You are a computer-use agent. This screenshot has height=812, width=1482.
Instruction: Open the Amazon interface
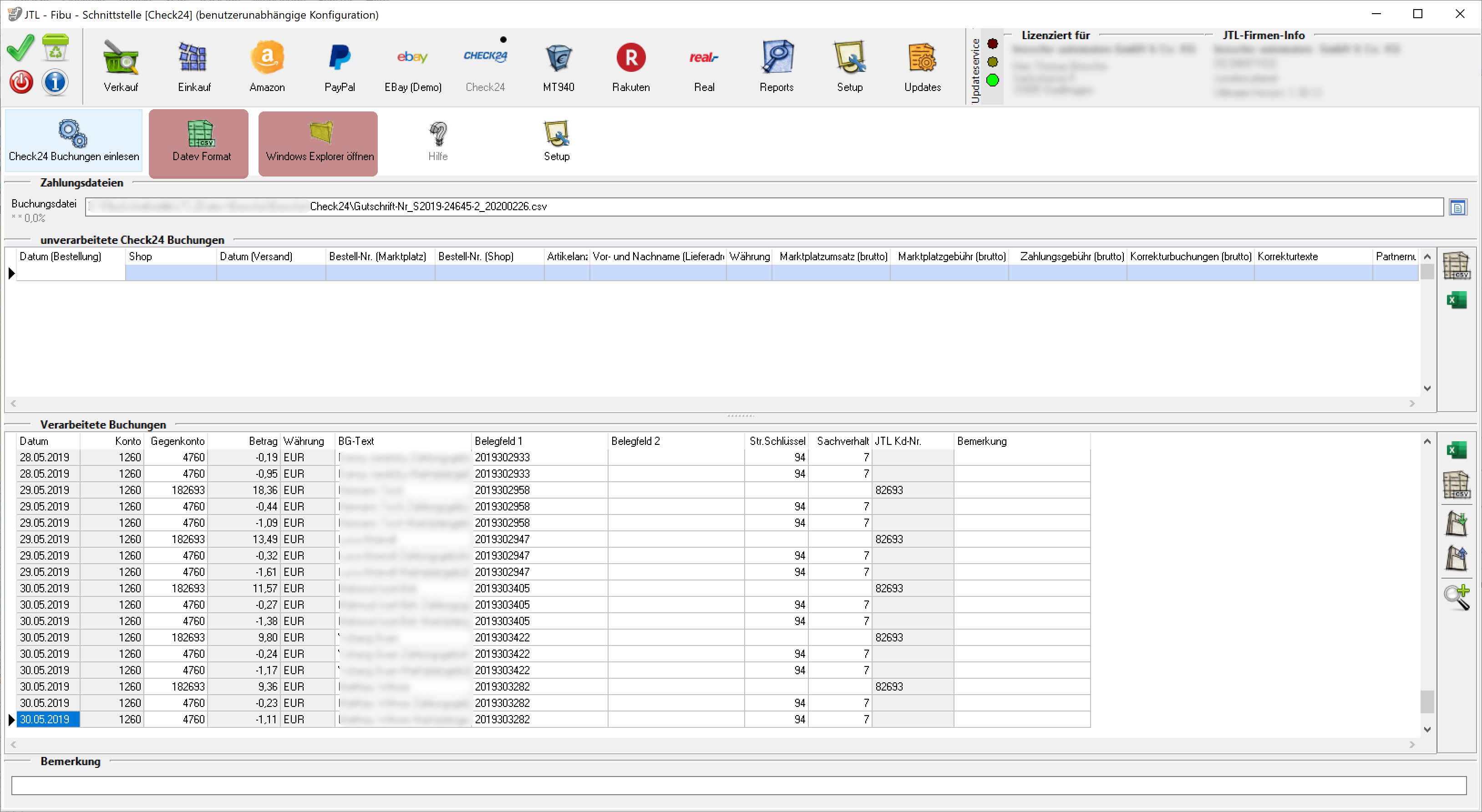(x=267, y=66)
